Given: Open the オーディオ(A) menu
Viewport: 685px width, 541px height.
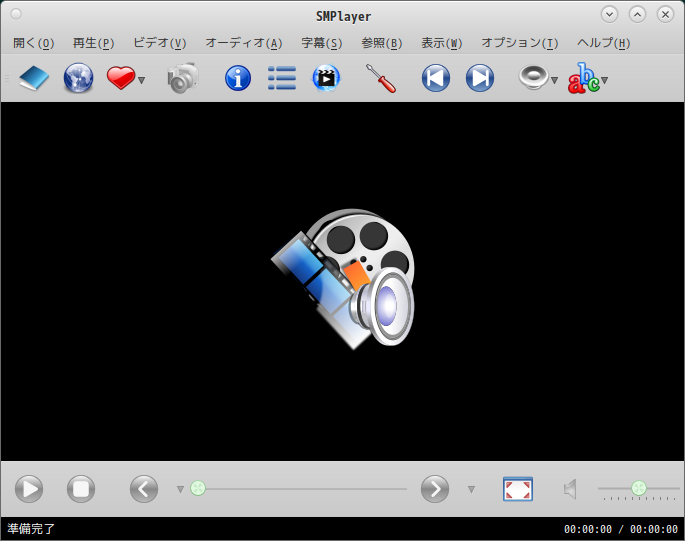Looking at the screenshot, I should click(244, 43).
